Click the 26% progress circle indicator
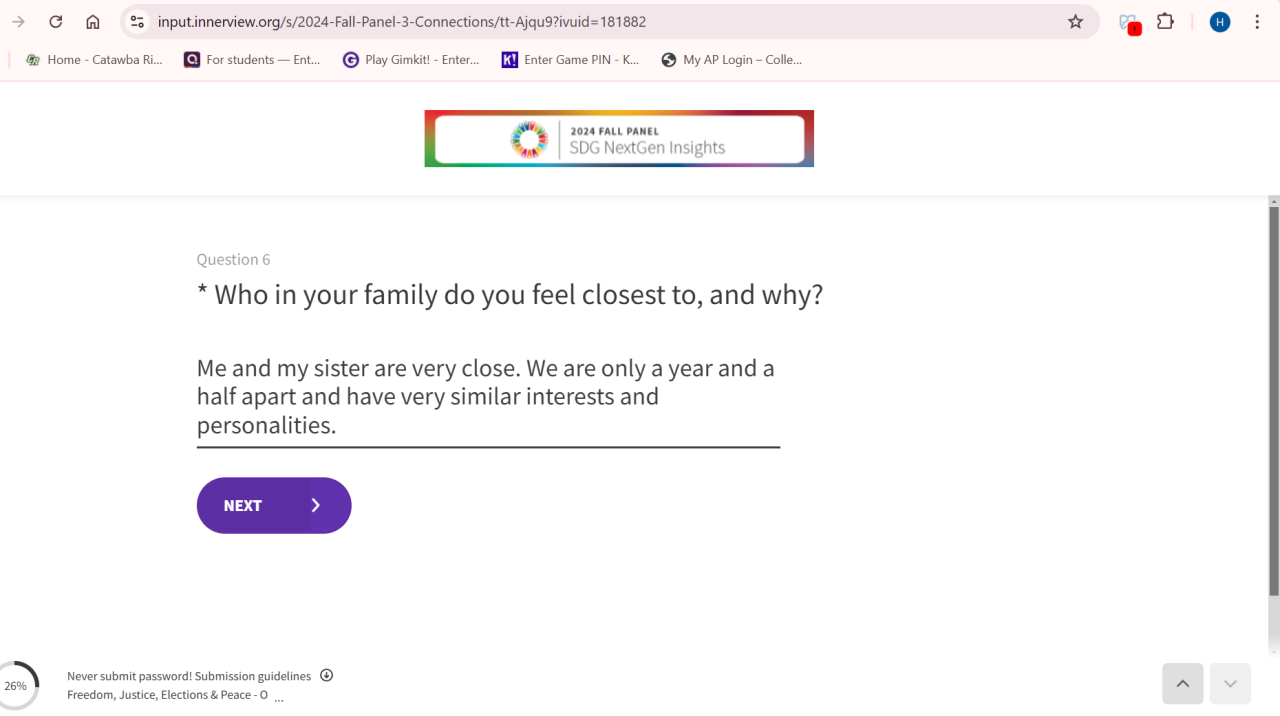This screenshot has width=1280, height=716. [x=16, y=686]
